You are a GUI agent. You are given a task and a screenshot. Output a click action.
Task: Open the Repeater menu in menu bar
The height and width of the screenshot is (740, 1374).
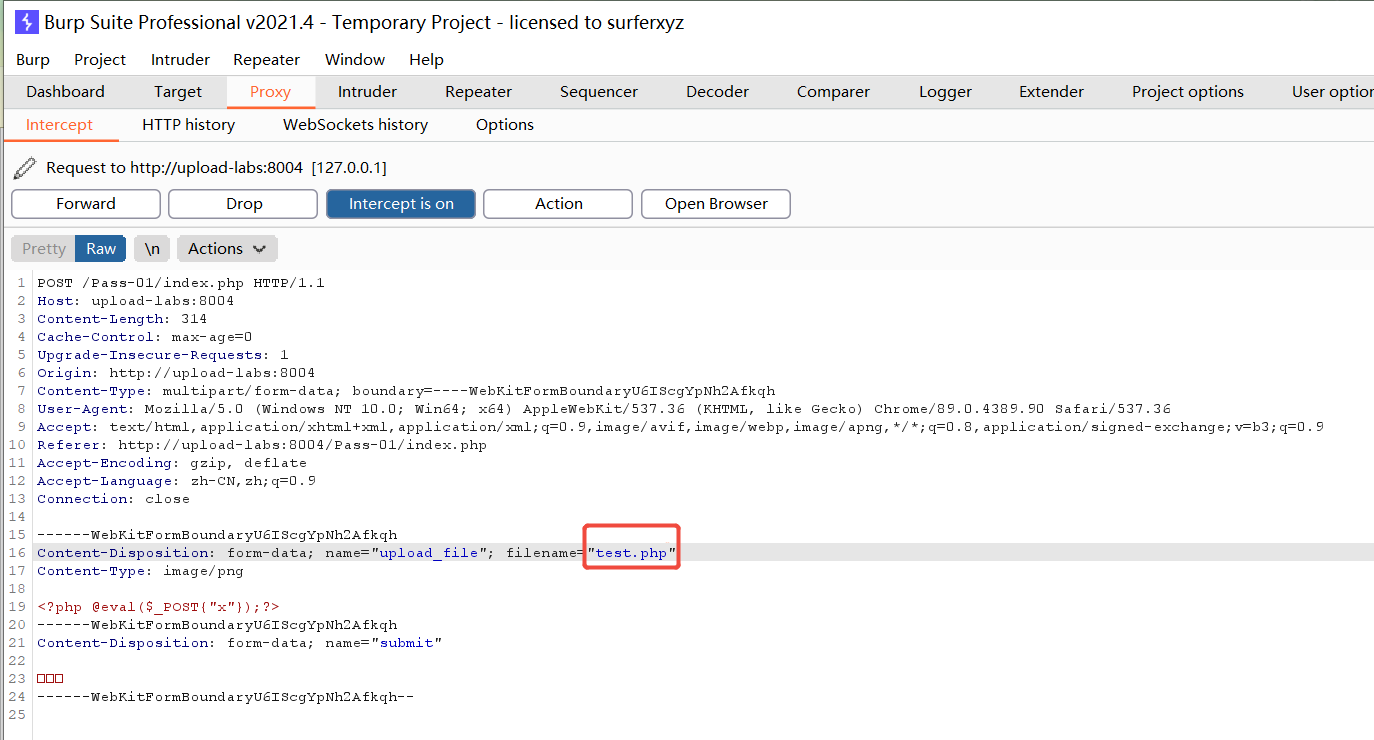click(266, 60)
